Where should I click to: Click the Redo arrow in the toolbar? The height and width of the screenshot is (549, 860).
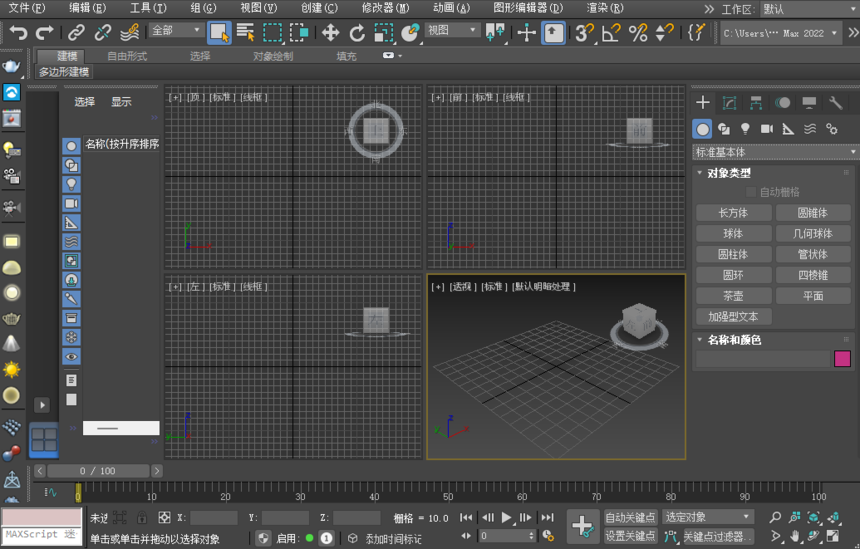click(44, 33)
